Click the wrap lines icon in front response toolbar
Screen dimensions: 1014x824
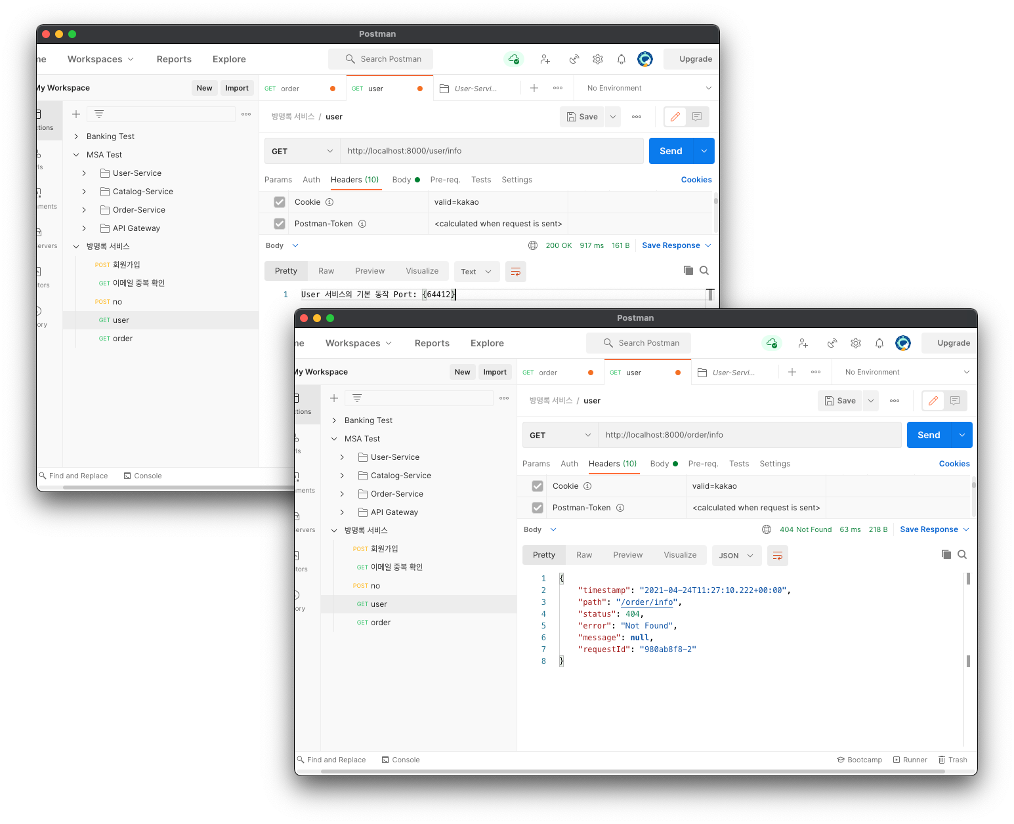tap(777, 556)
